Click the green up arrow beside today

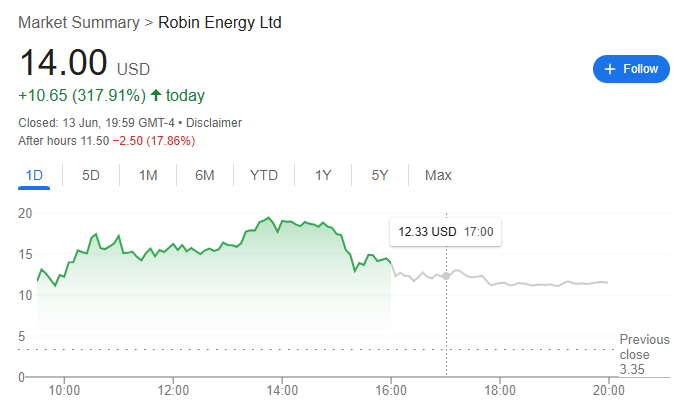coord(156,95)
